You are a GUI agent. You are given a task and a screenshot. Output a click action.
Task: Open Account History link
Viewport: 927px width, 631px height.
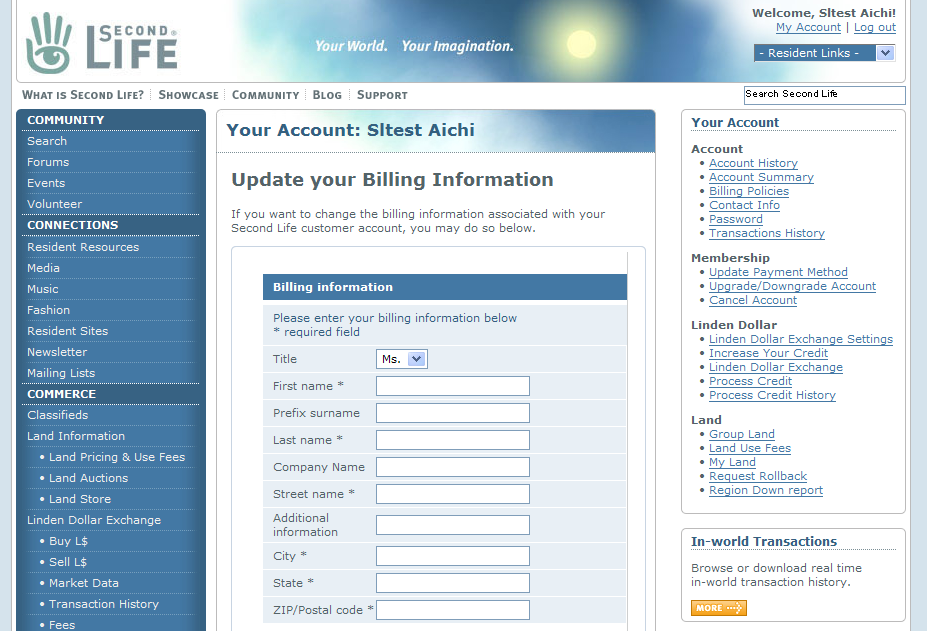pos(753,163)
